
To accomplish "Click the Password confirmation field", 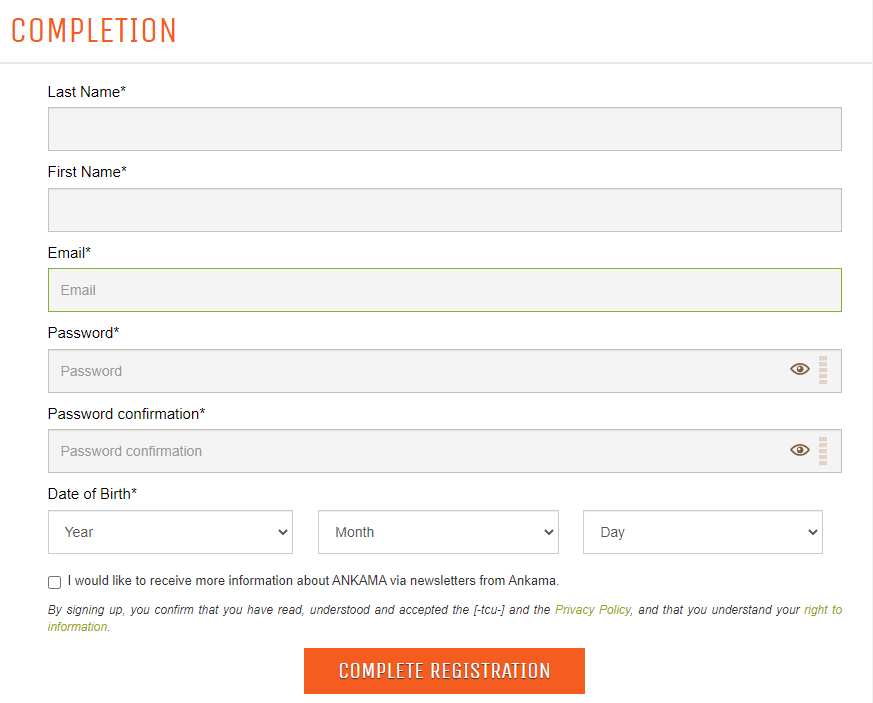I will (x=400, y=450).
